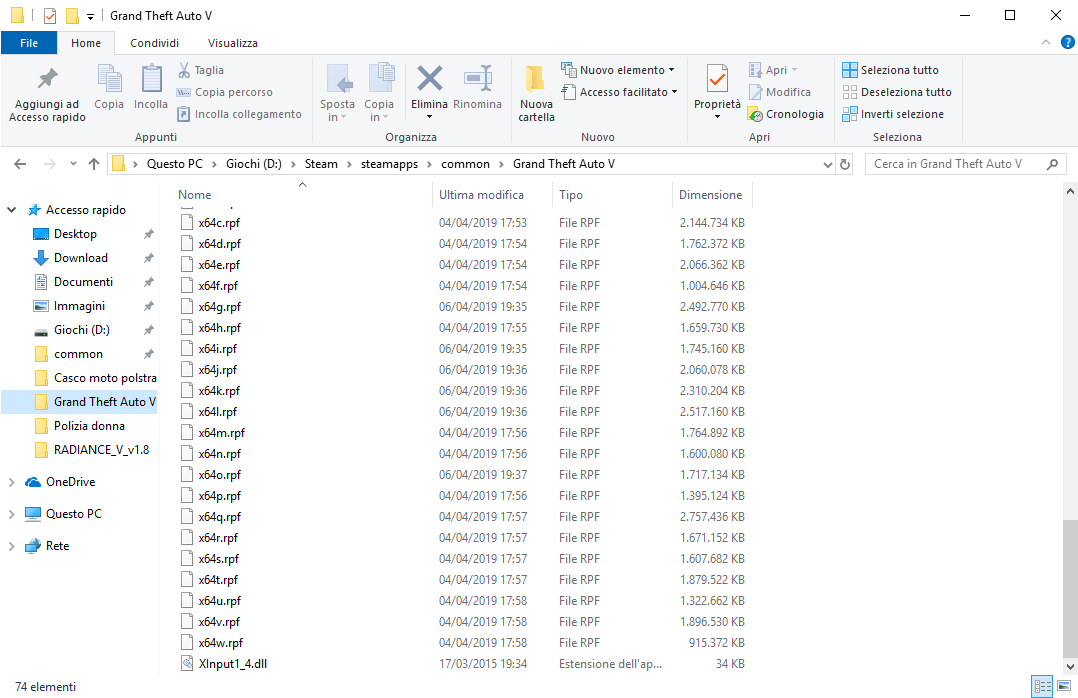Screen dimensions: 1078x698
Task: Click the Incolla clipboard icon
Action: click(x=151, y=78)
